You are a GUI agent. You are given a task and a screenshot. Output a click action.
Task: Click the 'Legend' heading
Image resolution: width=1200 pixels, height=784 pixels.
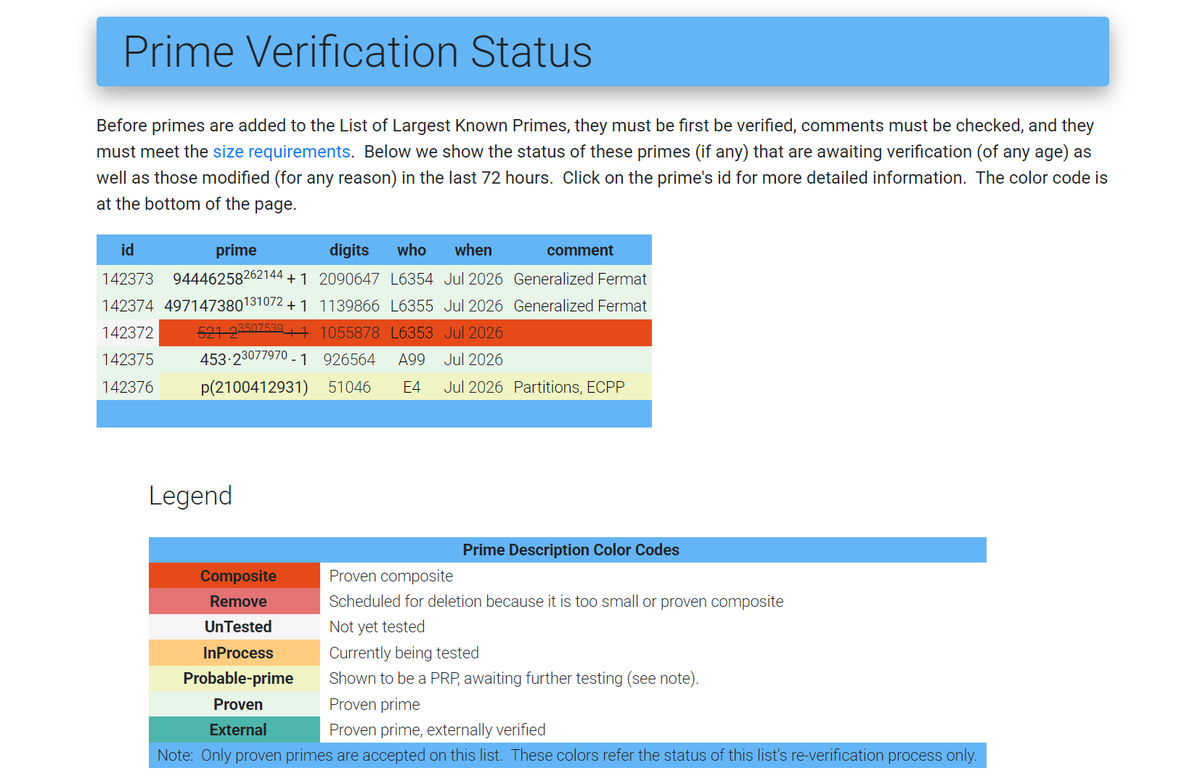[x=190, y=495]
